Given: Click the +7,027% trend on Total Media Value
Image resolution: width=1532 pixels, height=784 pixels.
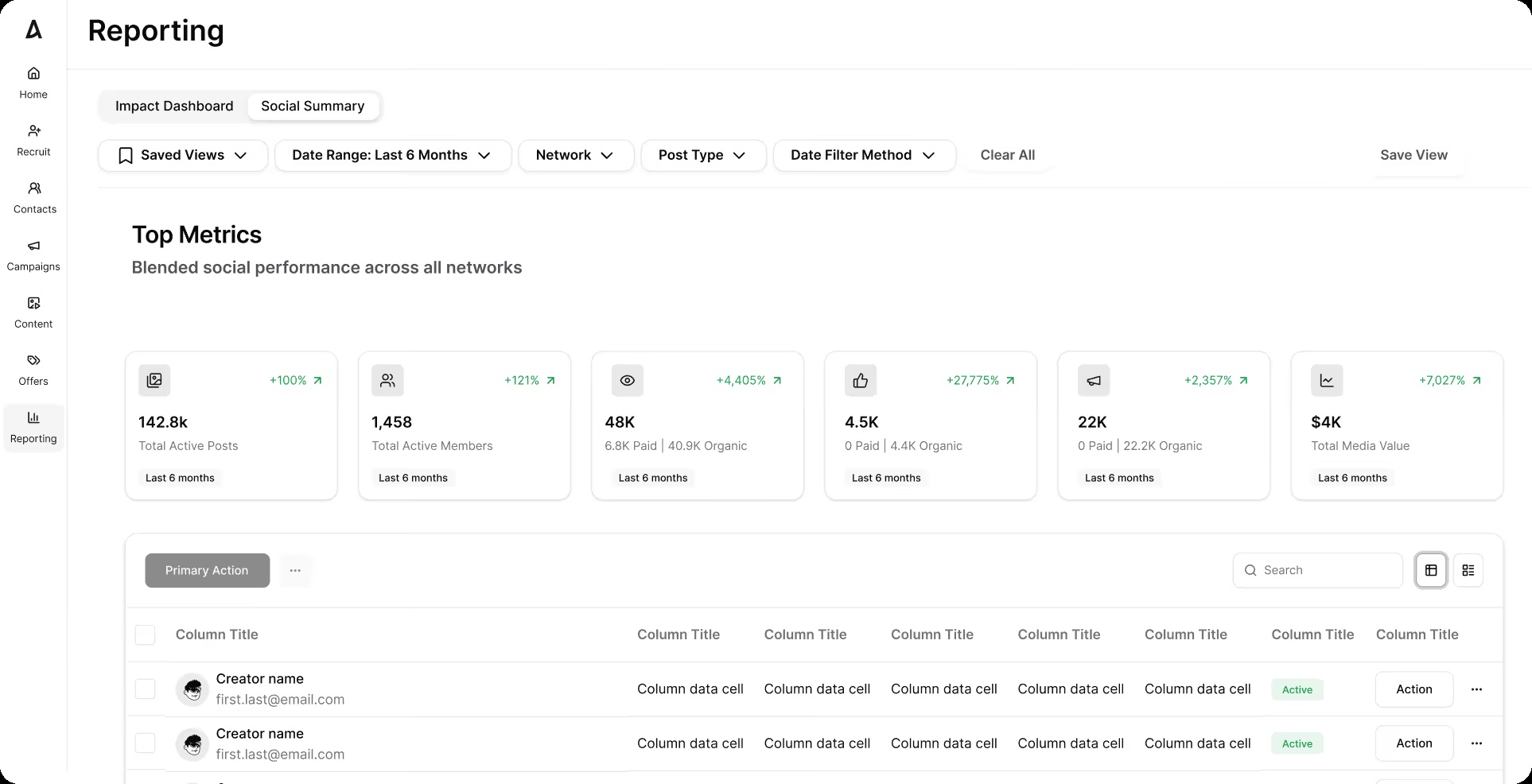Looking at the screenshot, I should [1450, 380].
